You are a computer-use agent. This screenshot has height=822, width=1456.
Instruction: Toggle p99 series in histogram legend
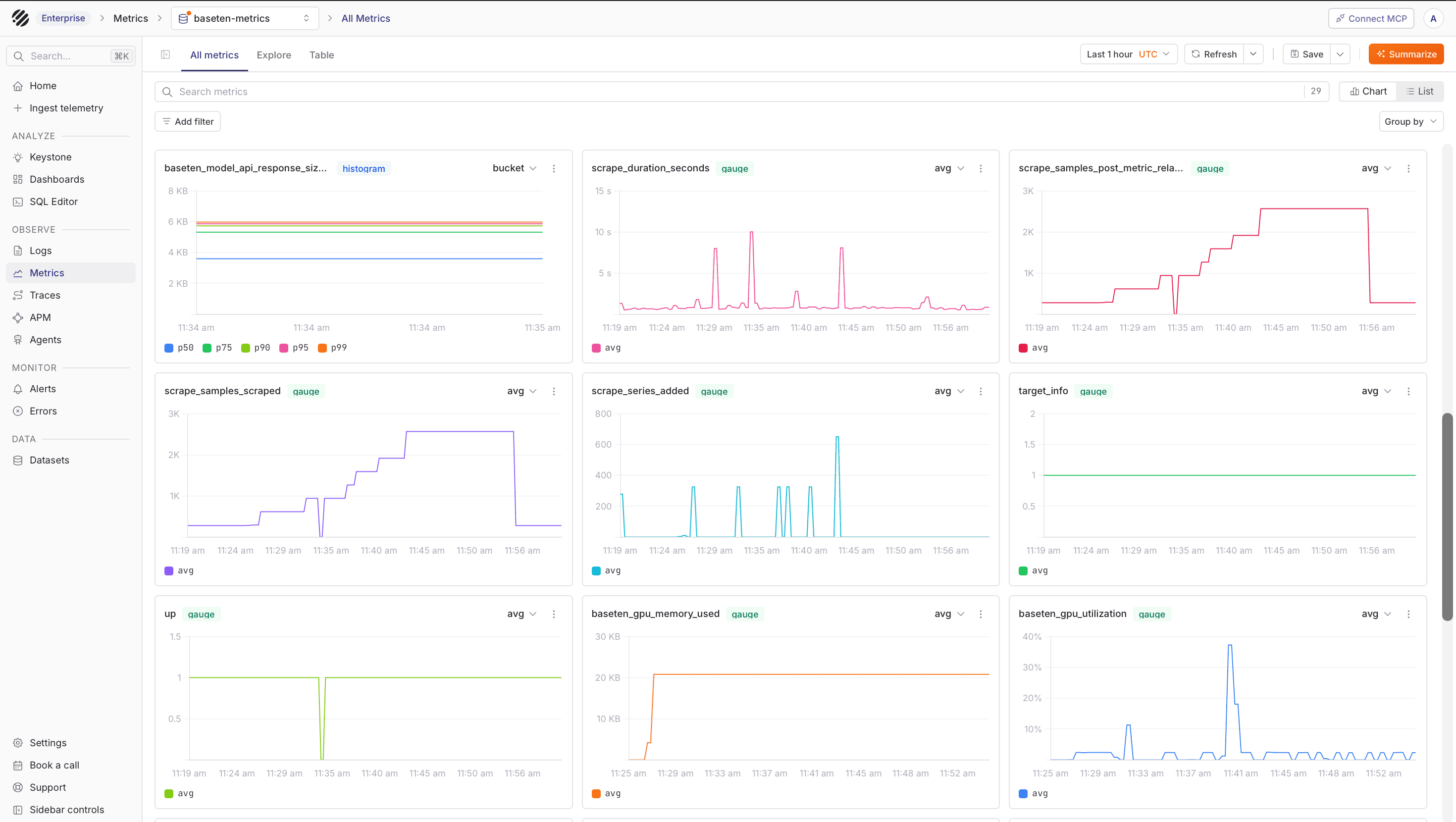coord(332,348)
